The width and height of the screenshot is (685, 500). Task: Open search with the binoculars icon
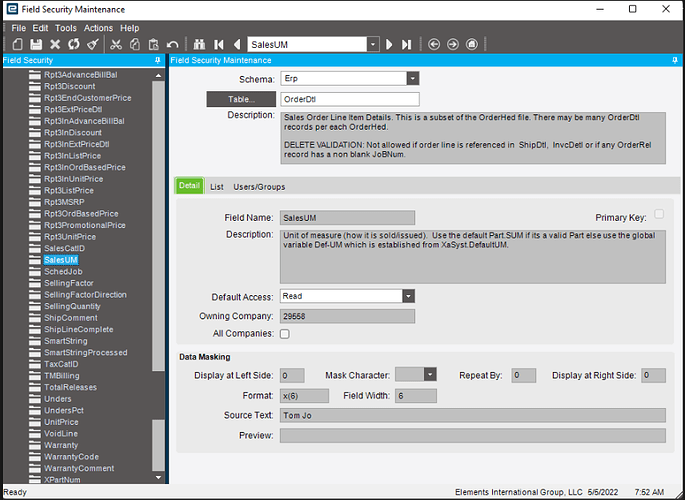[x=199, y=44]
